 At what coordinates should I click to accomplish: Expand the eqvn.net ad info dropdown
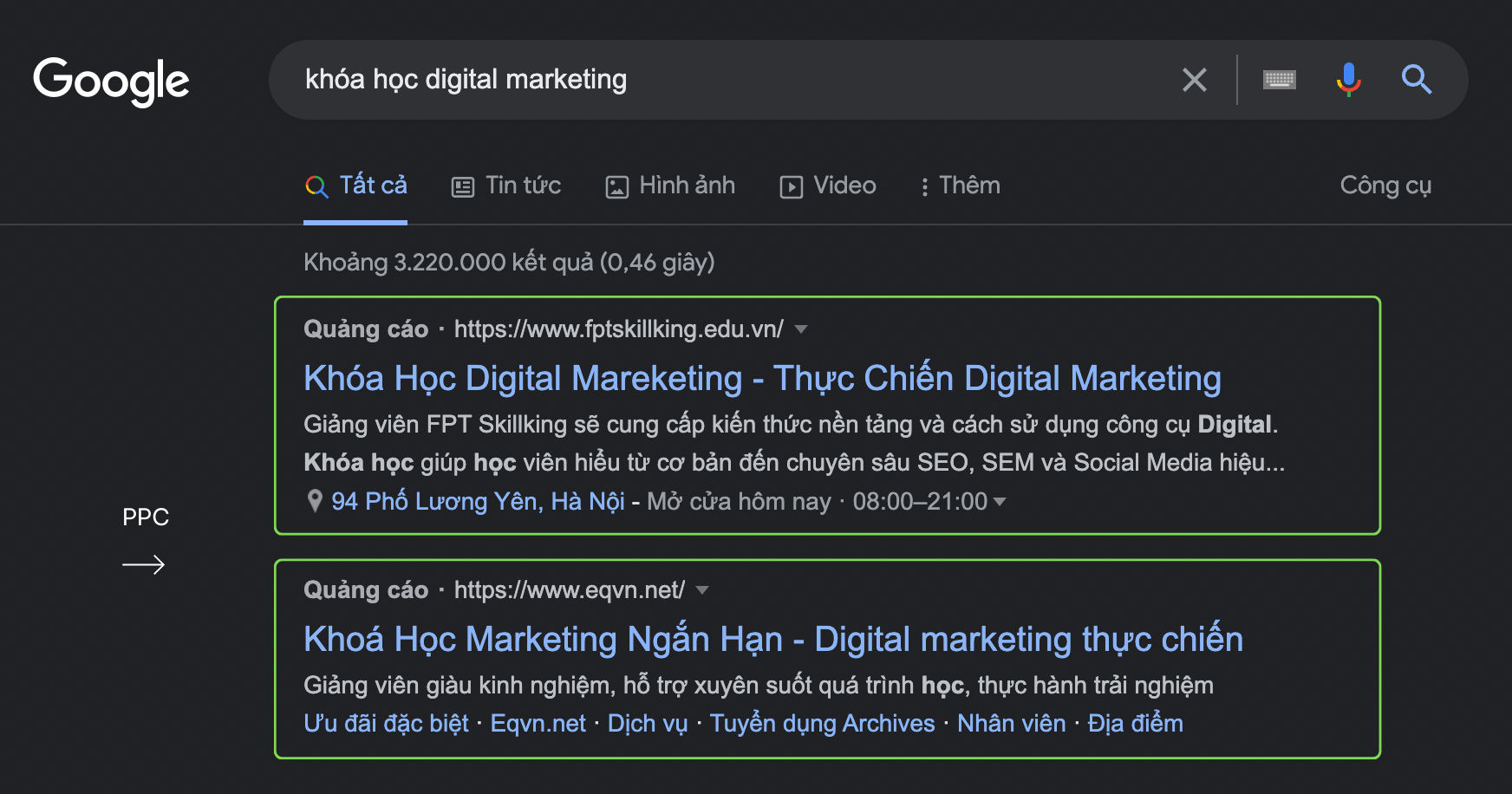tap(702, 590)
